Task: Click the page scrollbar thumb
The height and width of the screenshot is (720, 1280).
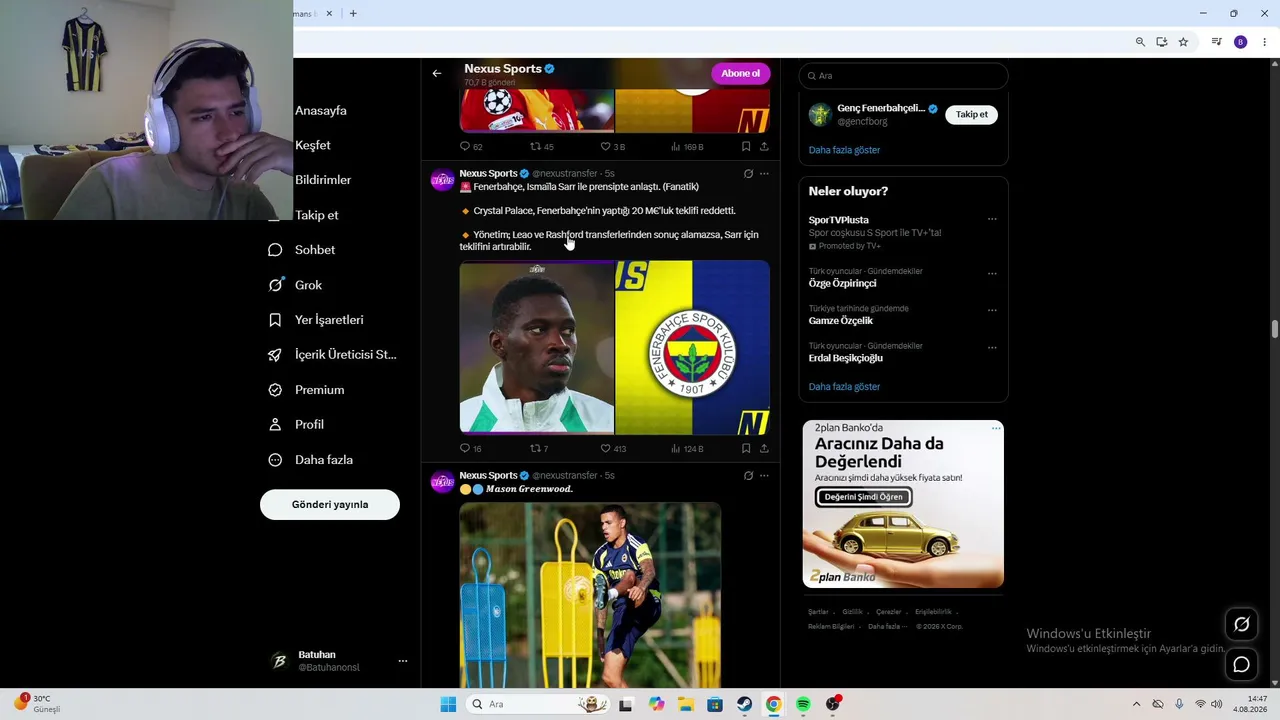Action: 1275,330
